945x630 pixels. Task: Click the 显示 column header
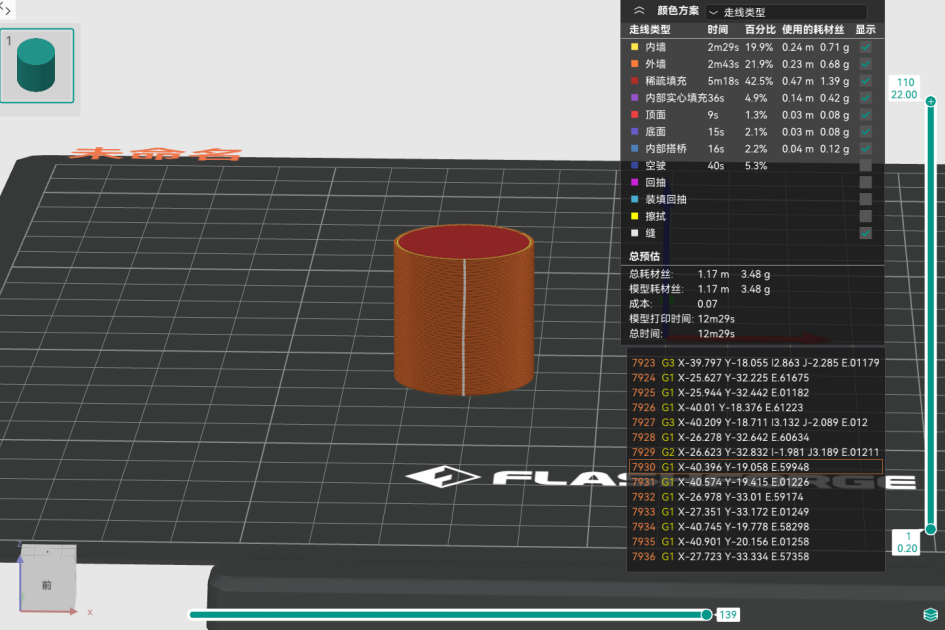tap(865, 30)
